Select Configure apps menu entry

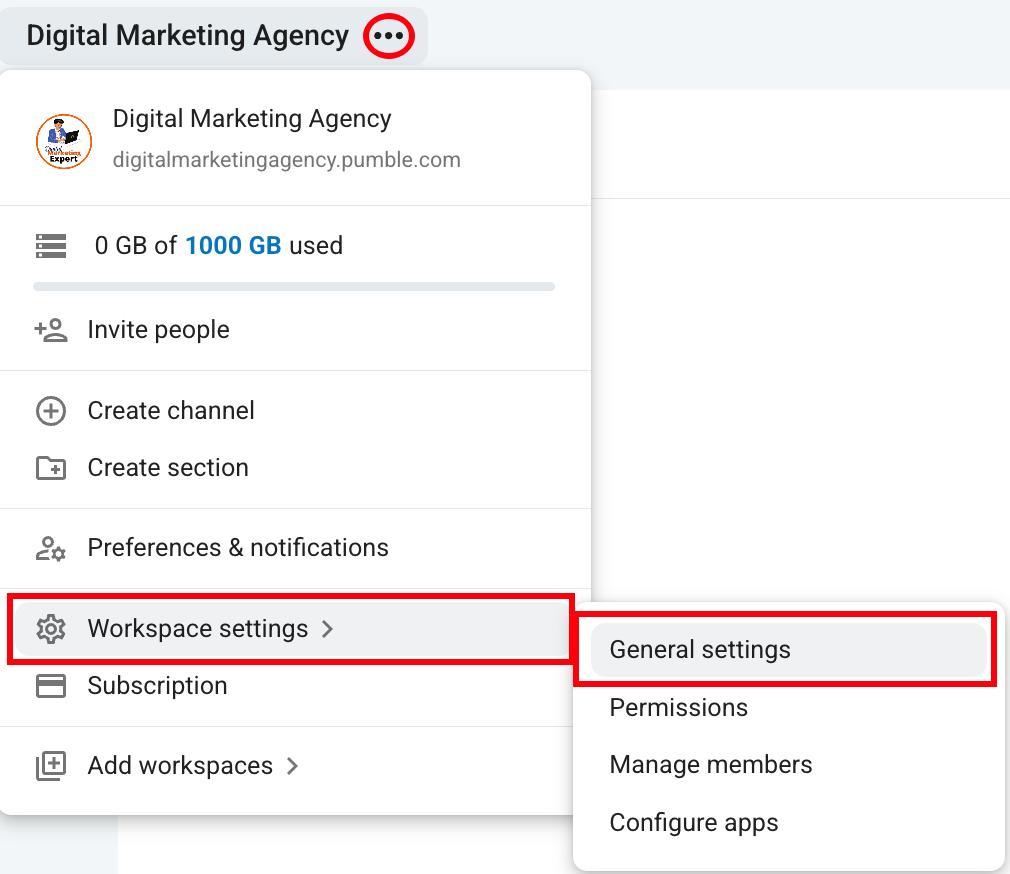pyautogui.click(x=694, y=823)
